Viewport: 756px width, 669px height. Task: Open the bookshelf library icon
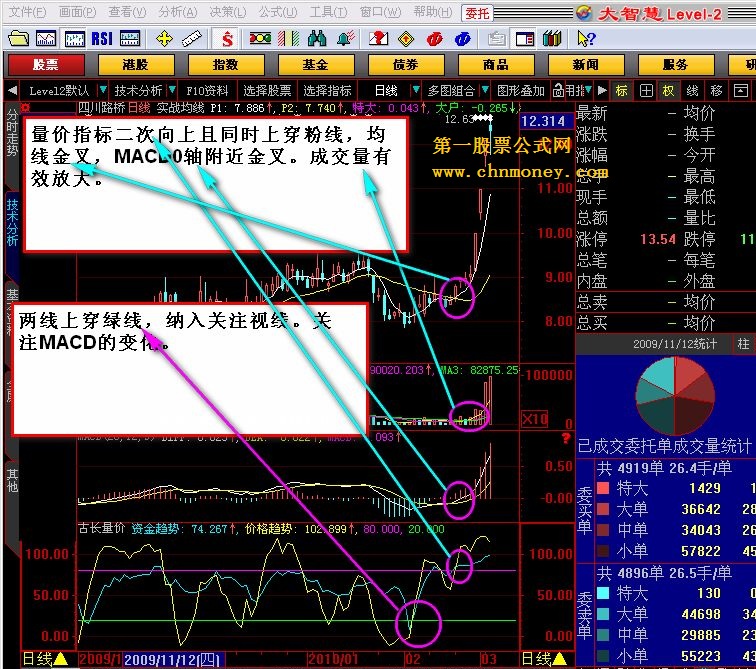tap(552, 39)
